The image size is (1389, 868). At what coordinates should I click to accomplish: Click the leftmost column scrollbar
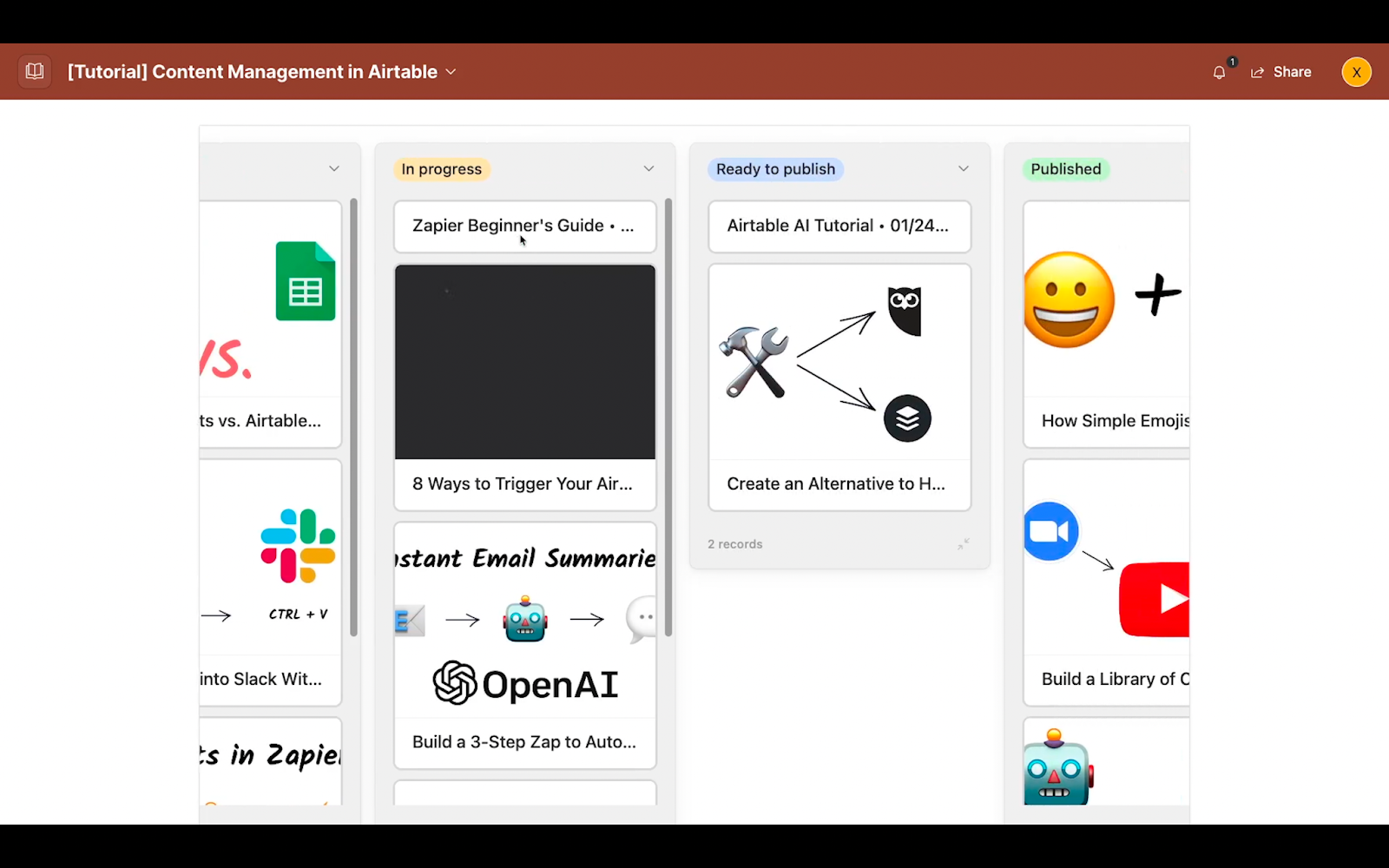pyautogui.click(x=353, y=418)
